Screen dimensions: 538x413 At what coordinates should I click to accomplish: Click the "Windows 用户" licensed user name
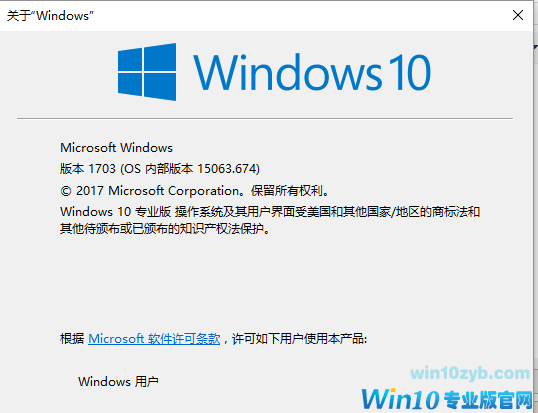coord(118,381)
